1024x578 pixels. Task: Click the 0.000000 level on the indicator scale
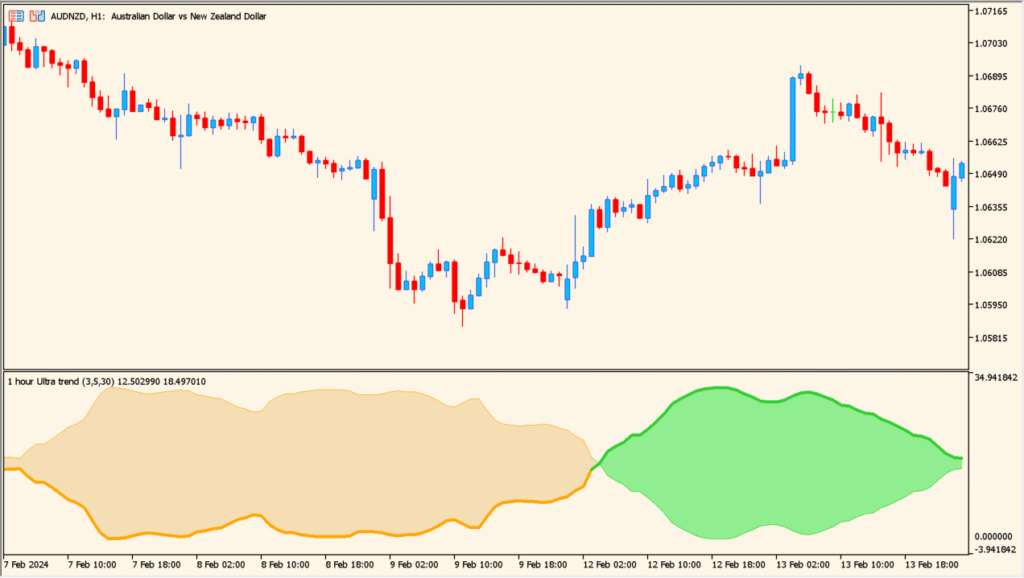[993, 536]
